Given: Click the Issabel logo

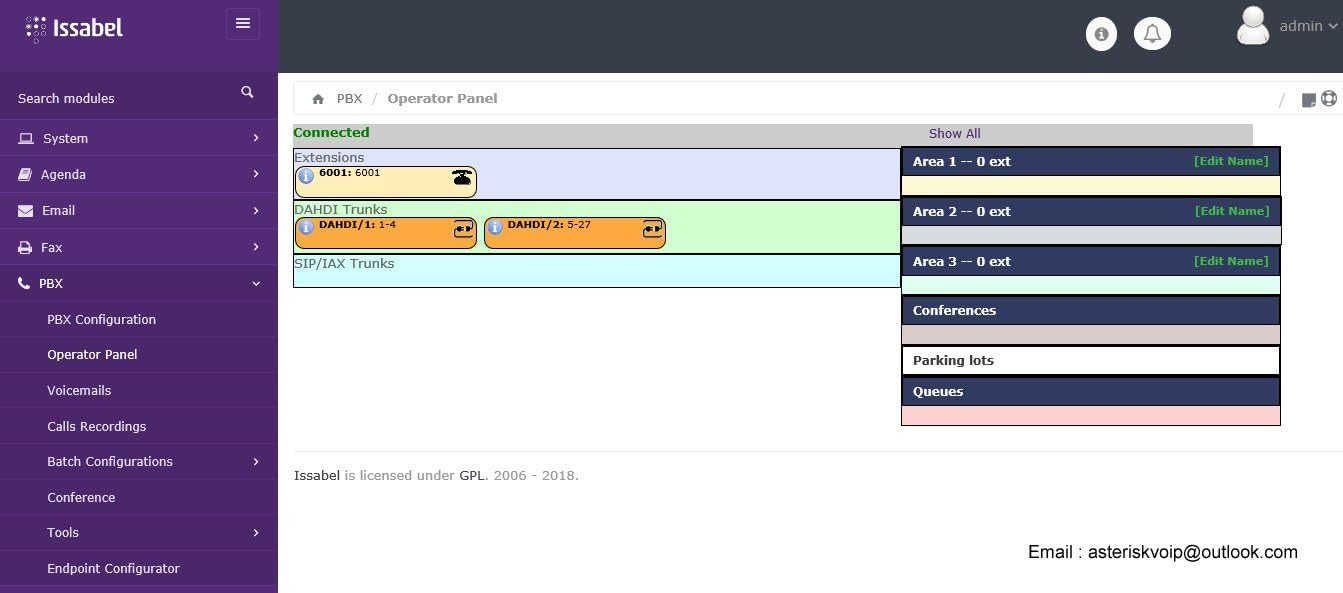Looking at the screenshot, I should [74, 29].
